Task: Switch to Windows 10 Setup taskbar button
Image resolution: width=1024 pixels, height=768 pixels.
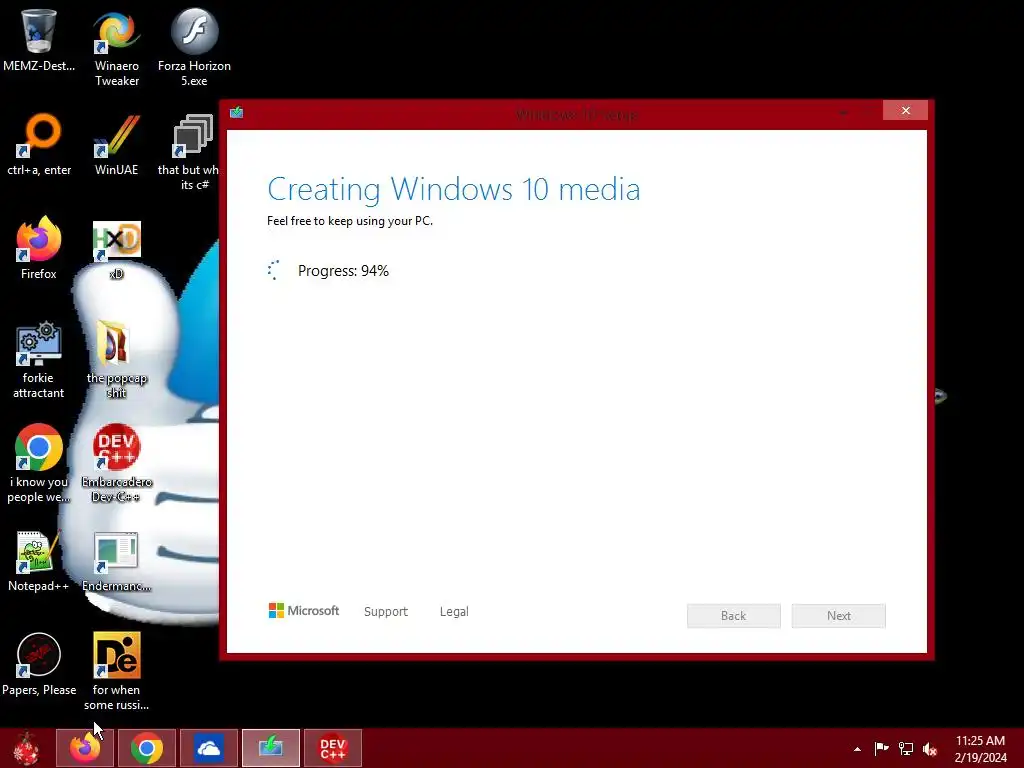Action: [271, 748]
